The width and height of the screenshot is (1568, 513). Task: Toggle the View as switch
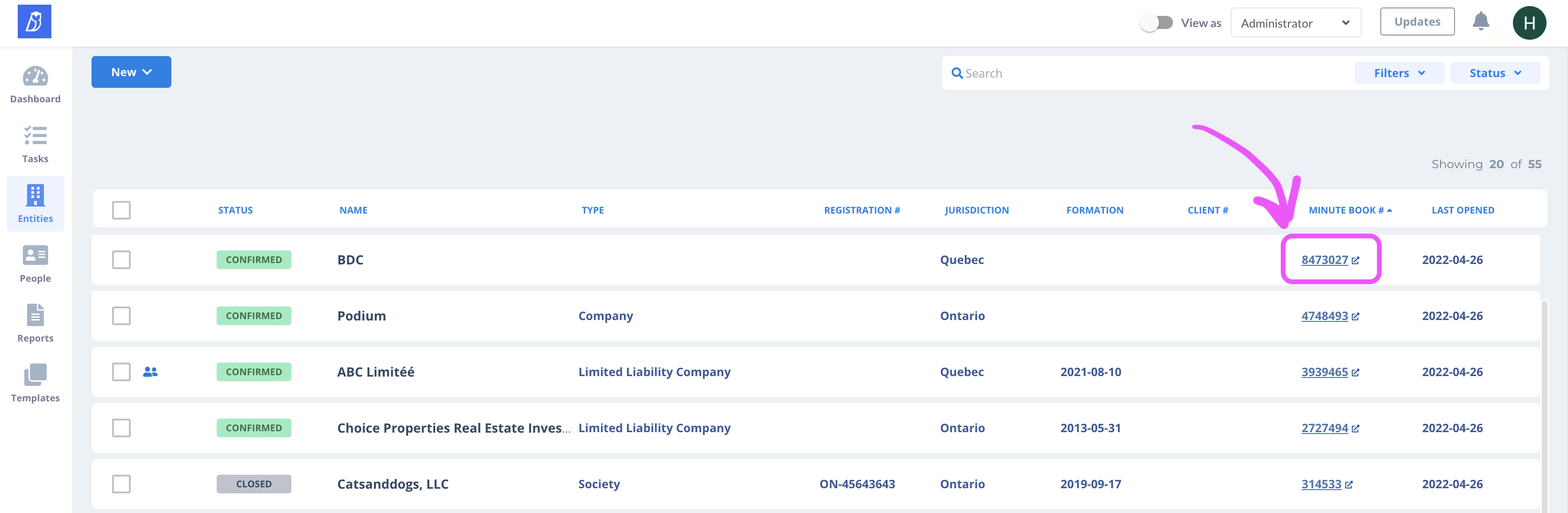coord(1156,23)
